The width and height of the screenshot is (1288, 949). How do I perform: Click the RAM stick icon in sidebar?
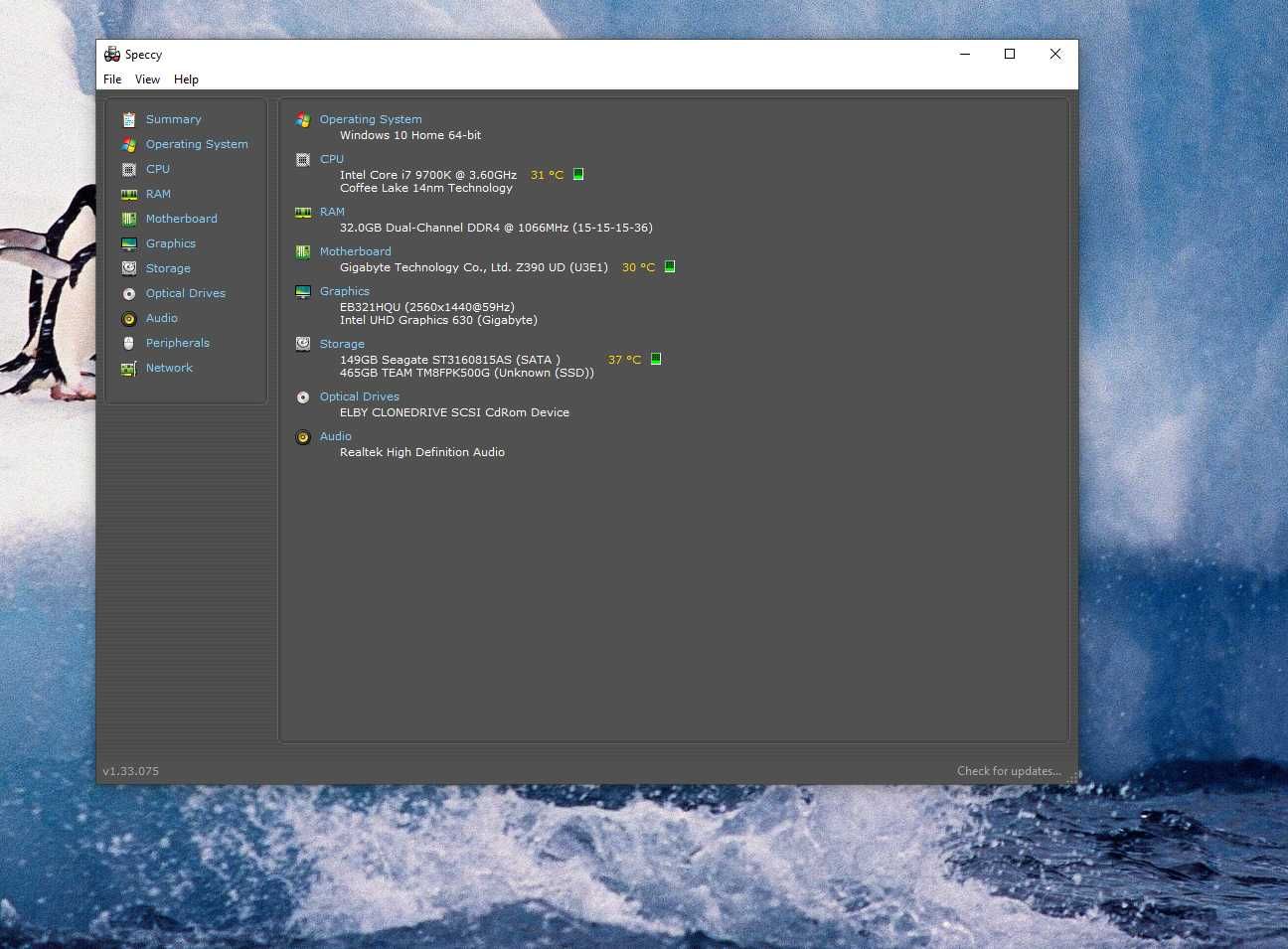pos(128,194)
